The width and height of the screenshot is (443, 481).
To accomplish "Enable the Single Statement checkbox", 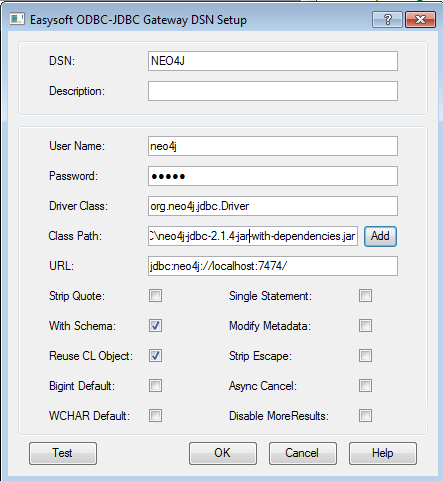I will pyautogui.click(x=365, y=296).
